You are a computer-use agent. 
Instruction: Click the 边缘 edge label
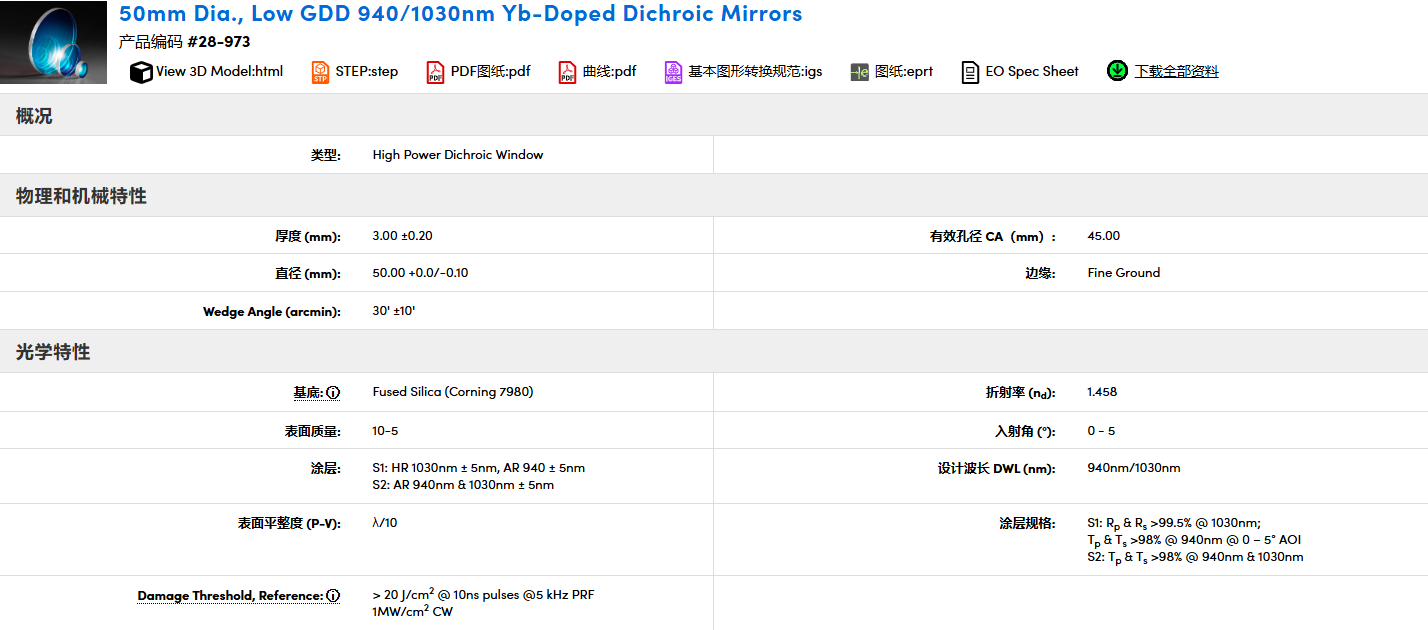click(1041, 273)
